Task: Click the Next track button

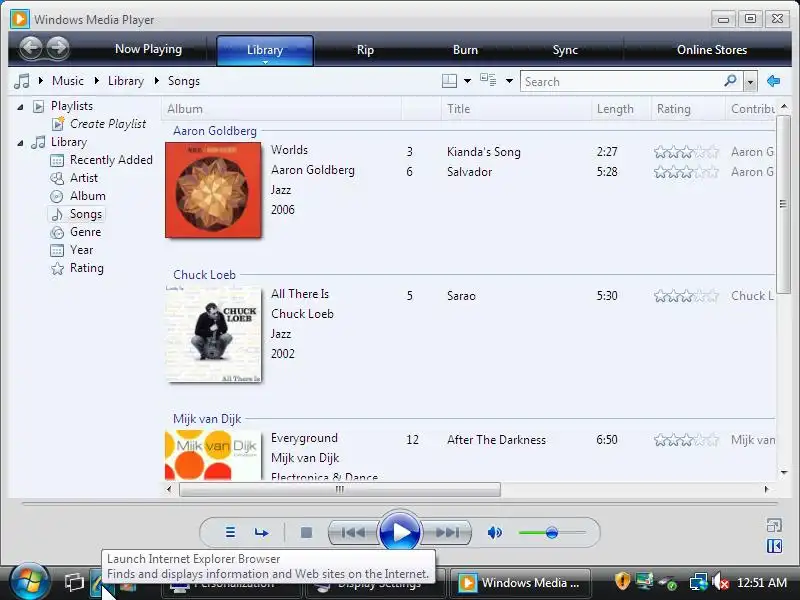Action: (x=447, y=533)
